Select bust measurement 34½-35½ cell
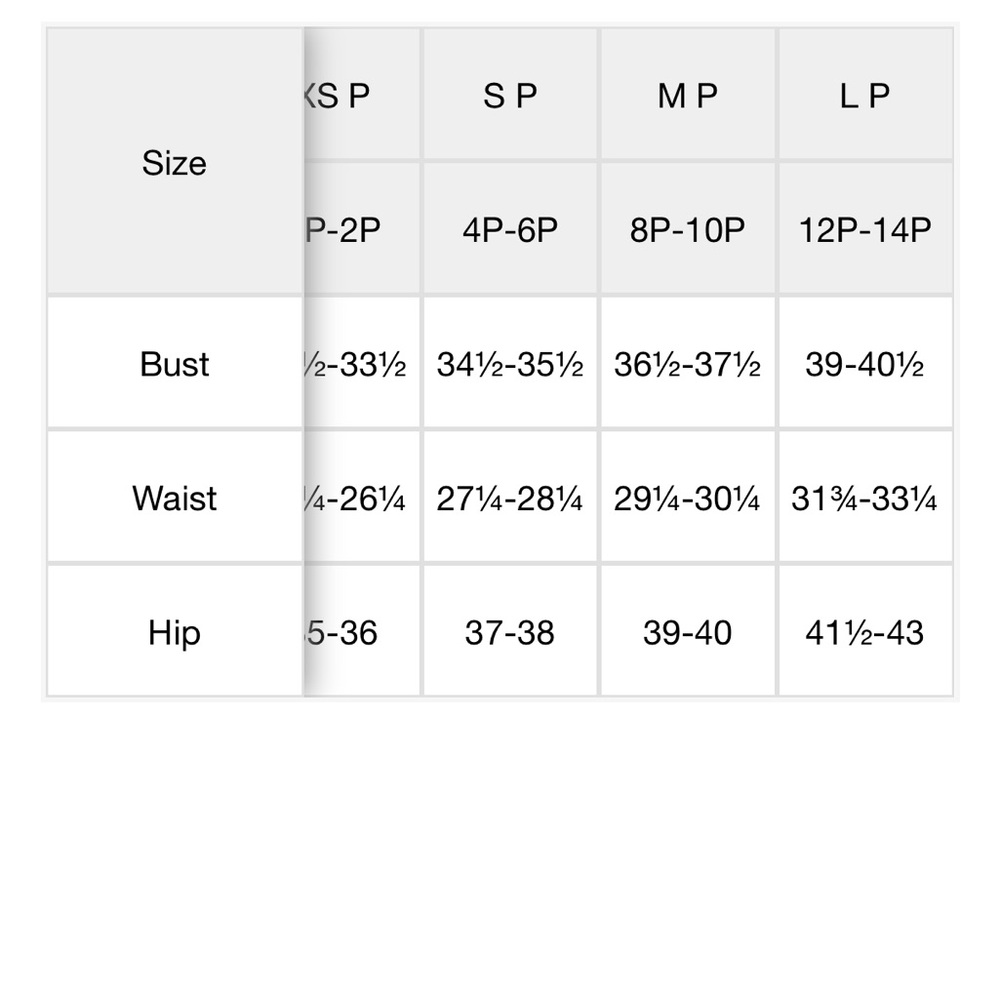 point(510,364)
